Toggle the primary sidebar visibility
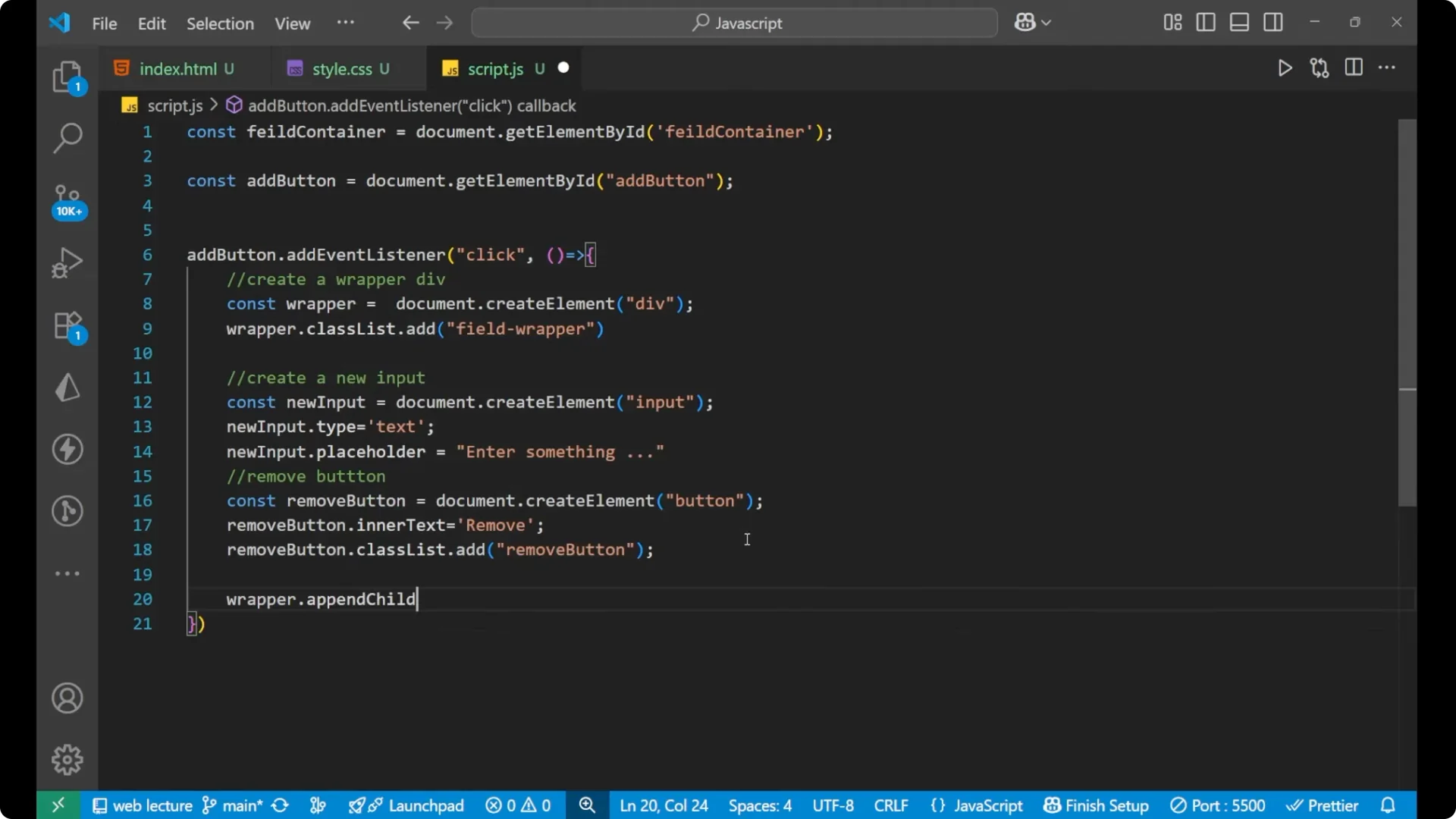The height and width of the screenshot is (819, 1456). (x=1206, y=22)
